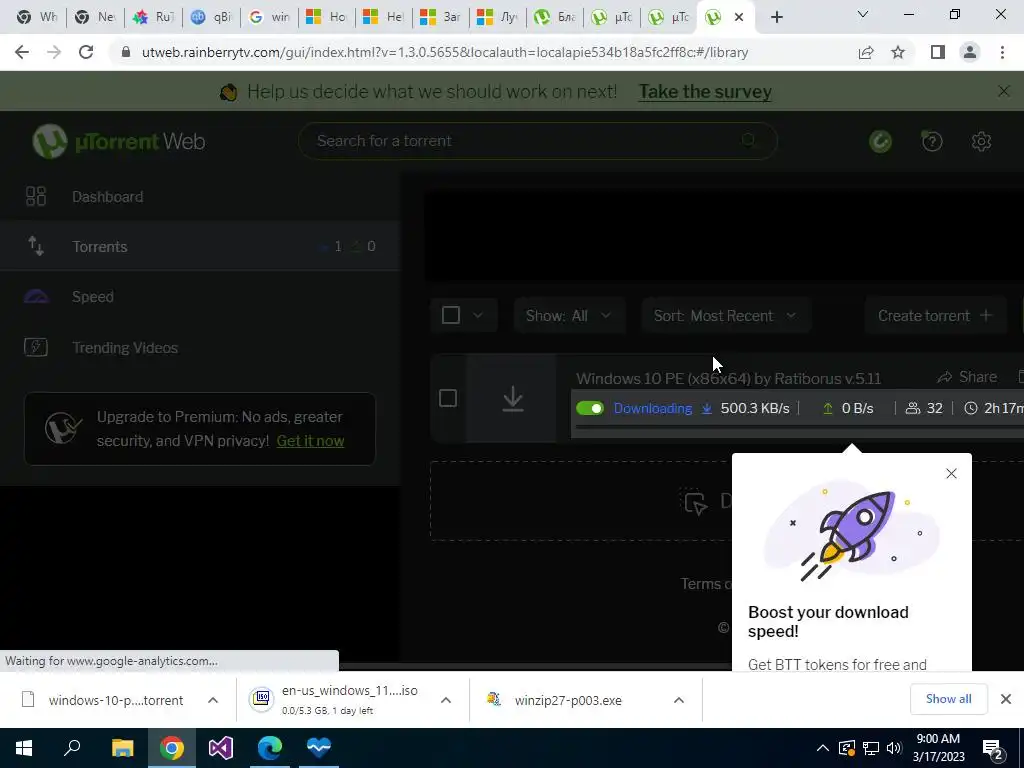Focus the Search for a torrent field
Screen dimensions: 1024x768
tap(537, 140)
